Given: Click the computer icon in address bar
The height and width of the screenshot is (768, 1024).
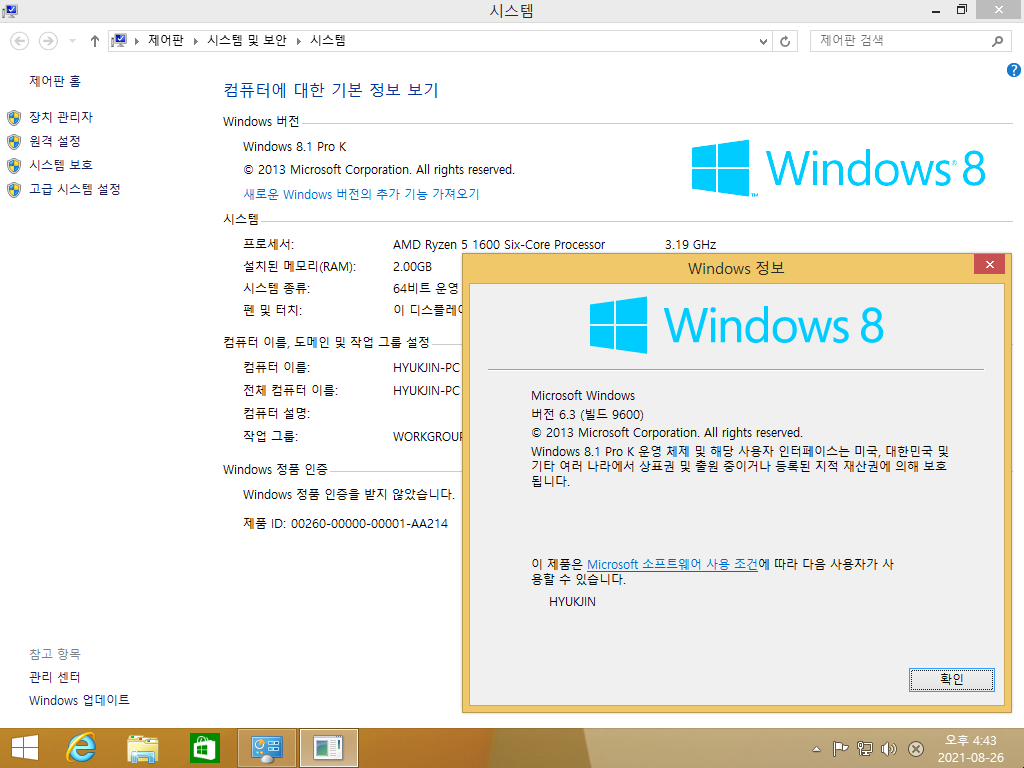Looking at the screenshot, I should 119,41.
